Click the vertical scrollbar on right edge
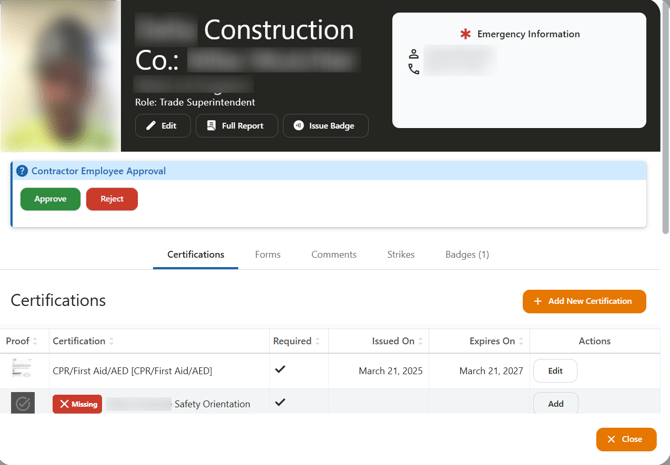Image resolution: width=670 pixels, height=465 pixels. 665,120
